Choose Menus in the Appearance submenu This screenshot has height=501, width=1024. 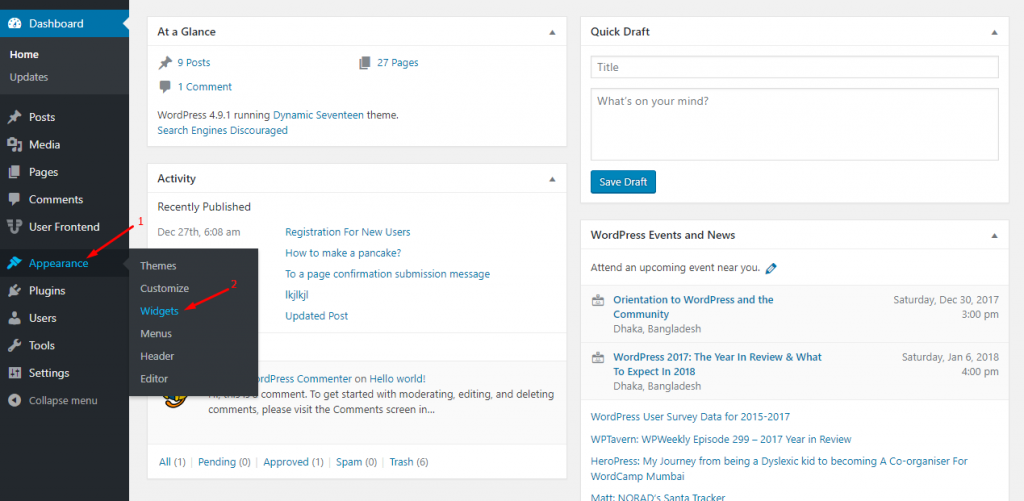pos(156,334)
